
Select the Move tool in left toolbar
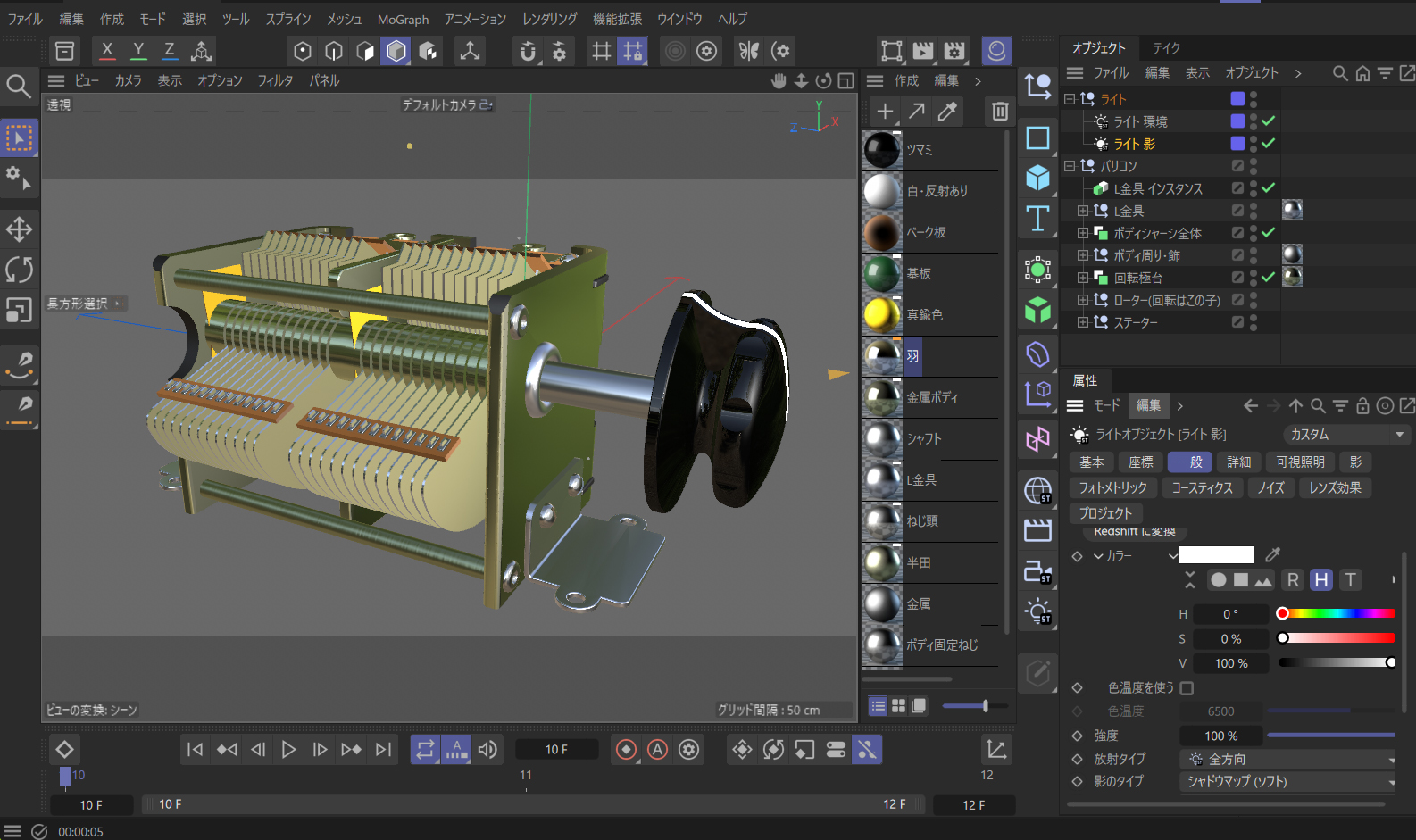pos(19,229)
